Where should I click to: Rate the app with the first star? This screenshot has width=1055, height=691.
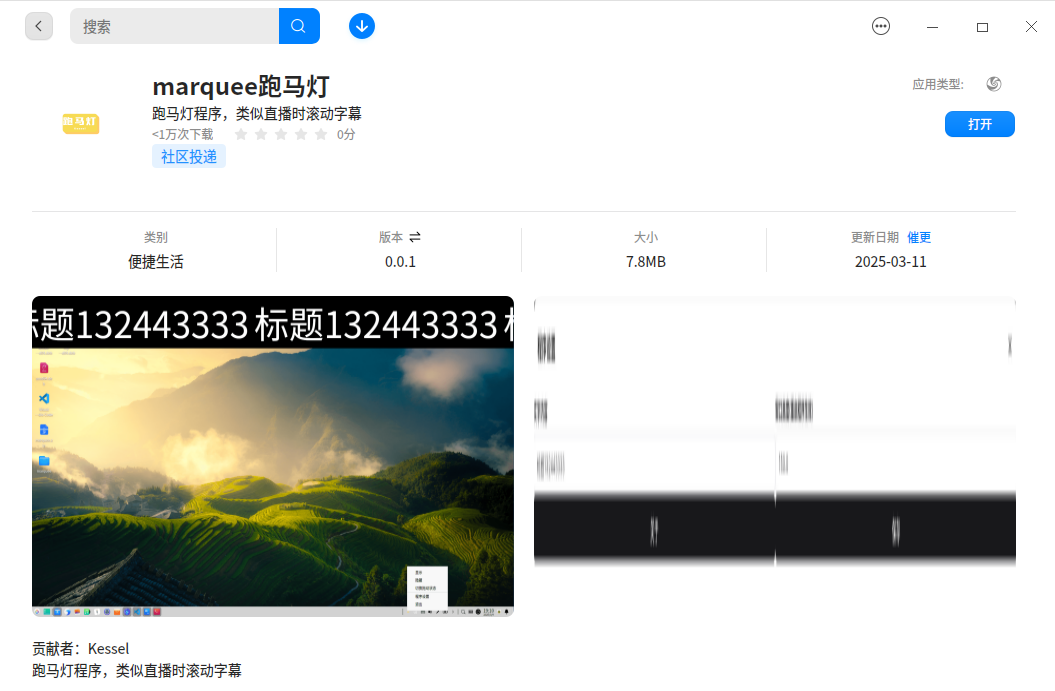click(x=241, y=135)
